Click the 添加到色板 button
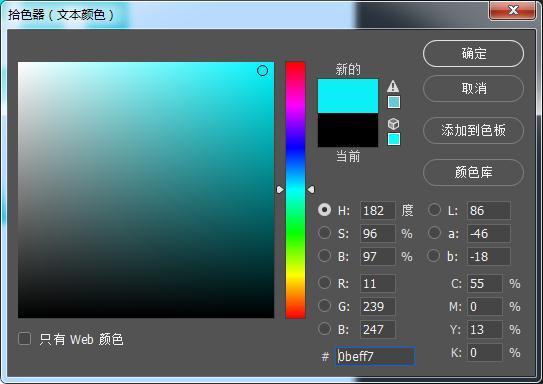Image resolution: width=543 pixels, height=384 pixels. coord(473,131)
